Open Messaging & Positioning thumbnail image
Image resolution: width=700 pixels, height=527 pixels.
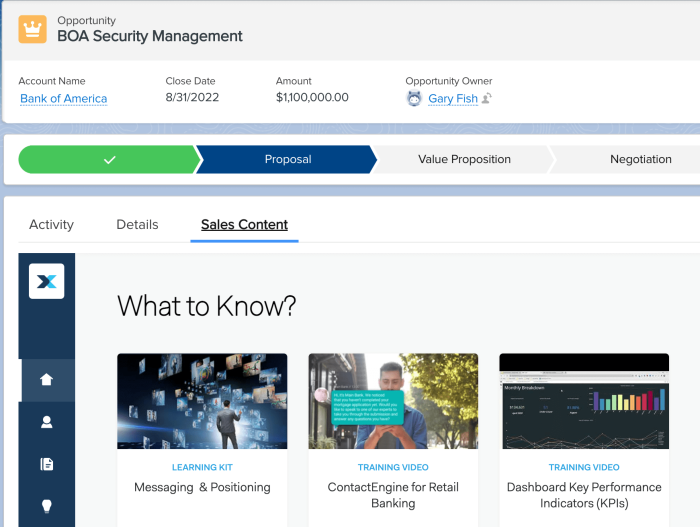pyautogui.click(x=202, y=401)
